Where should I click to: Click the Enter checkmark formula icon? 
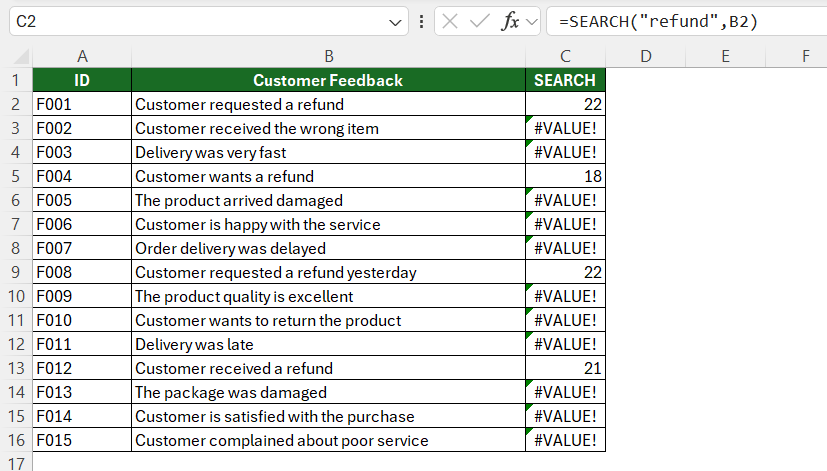479,22
